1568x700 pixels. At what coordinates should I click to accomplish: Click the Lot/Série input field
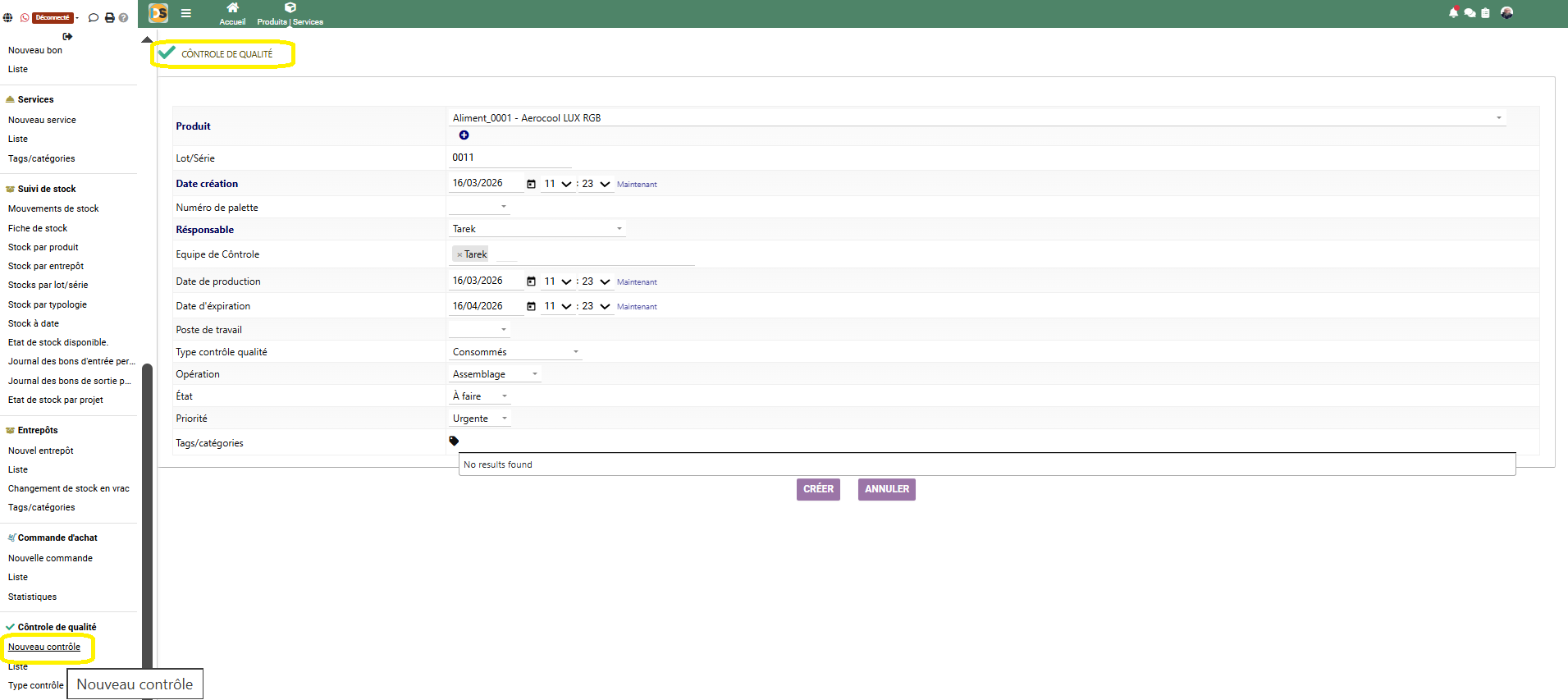click(x=509, y=158)
